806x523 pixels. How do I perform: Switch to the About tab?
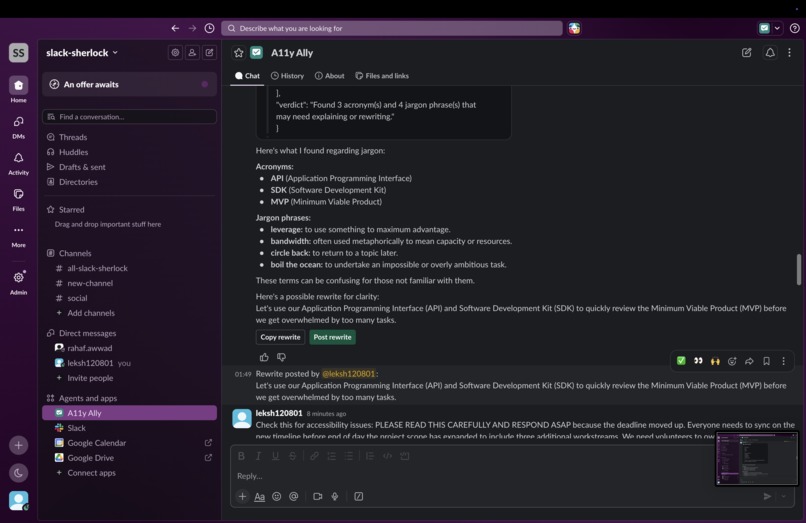pyautogui.click(x=329, y=76)
